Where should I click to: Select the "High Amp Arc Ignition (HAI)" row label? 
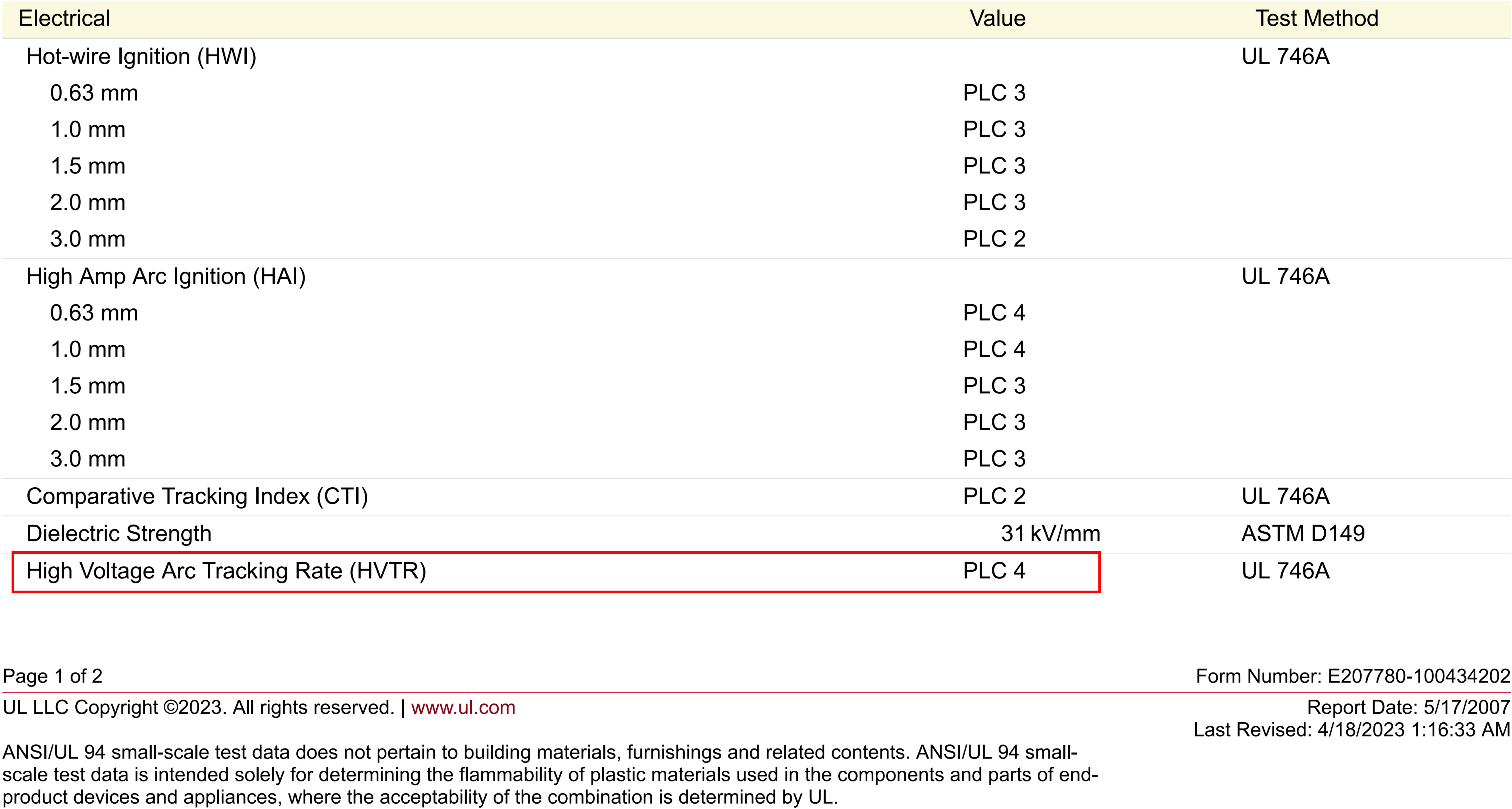point(166,277)
